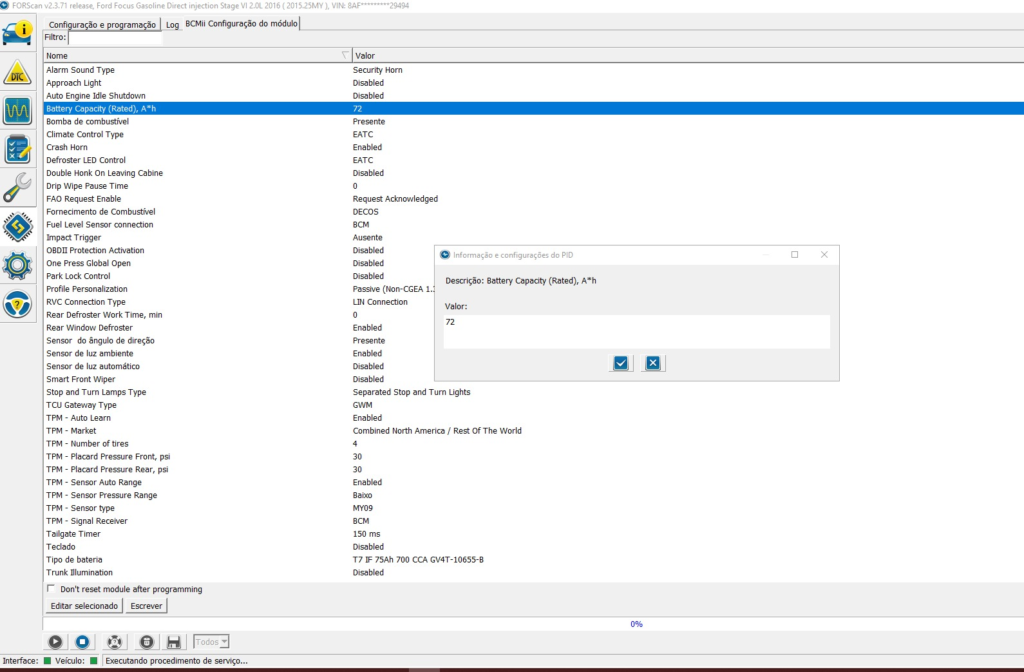Select TPM - Placard Pressure Front row
Viewport: 1024px width, 672px height.
(x=534, y=457)
